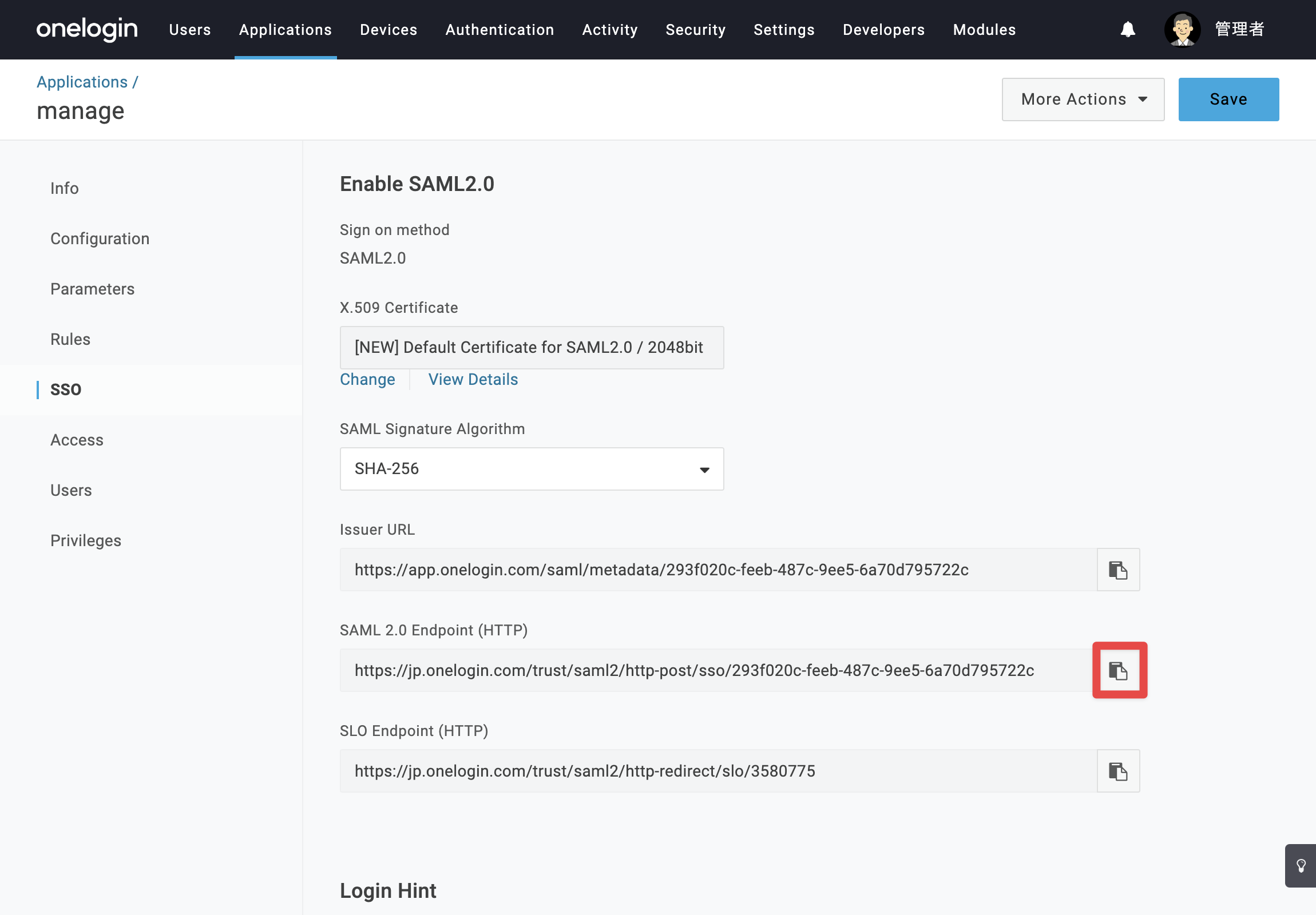Click the Change certificate link
Image resolution: width=1316 pixels, height=915 pixels.
tap(367, 379)
